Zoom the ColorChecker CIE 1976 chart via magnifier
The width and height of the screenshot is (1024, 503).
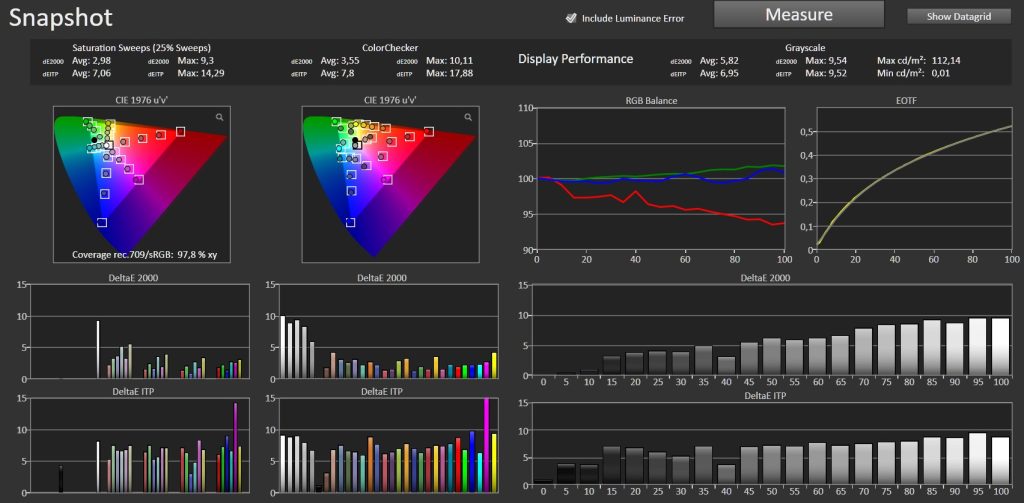click(467, 117)
